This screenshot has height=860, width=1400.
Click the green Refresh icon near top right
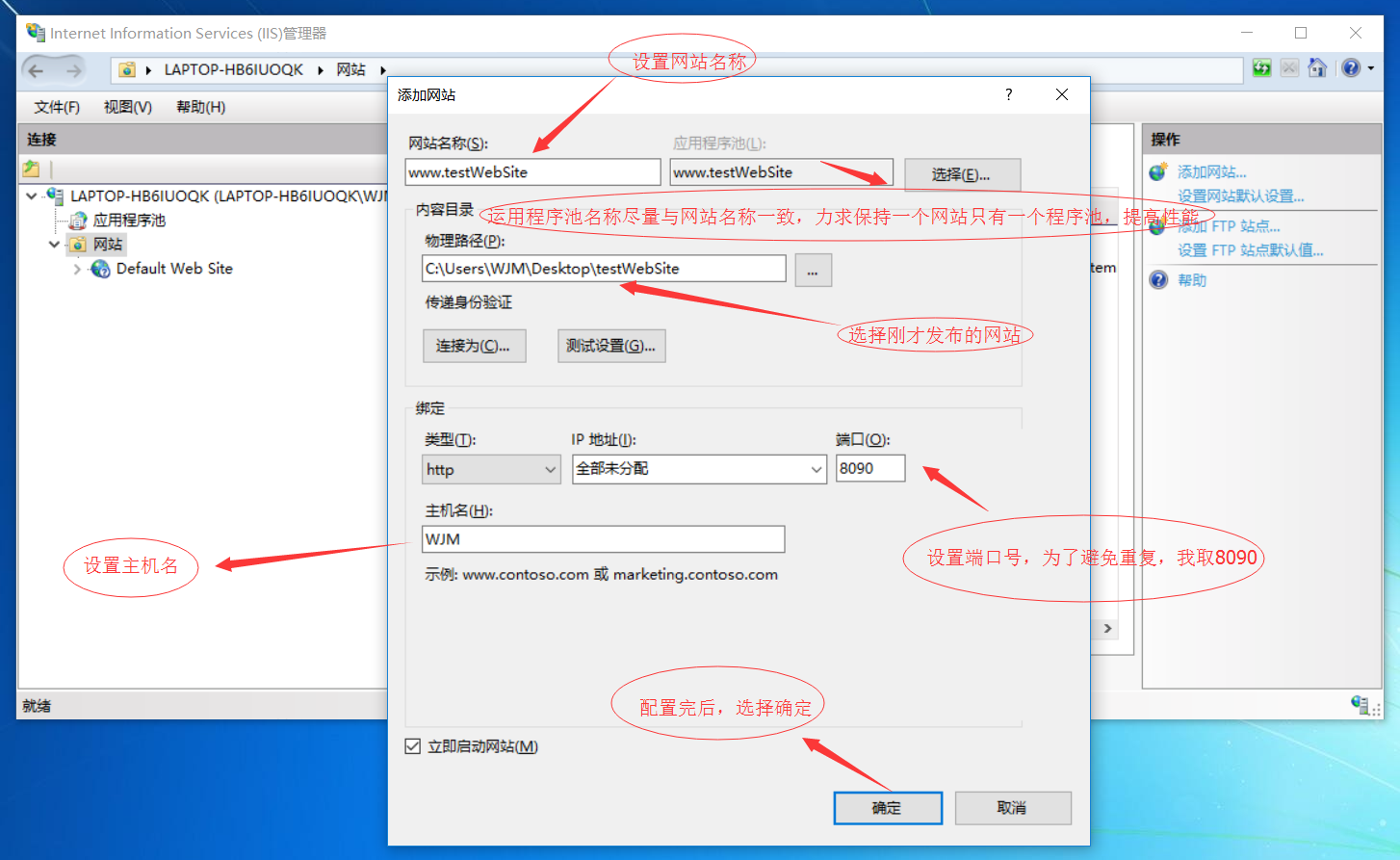(1261, 67)
